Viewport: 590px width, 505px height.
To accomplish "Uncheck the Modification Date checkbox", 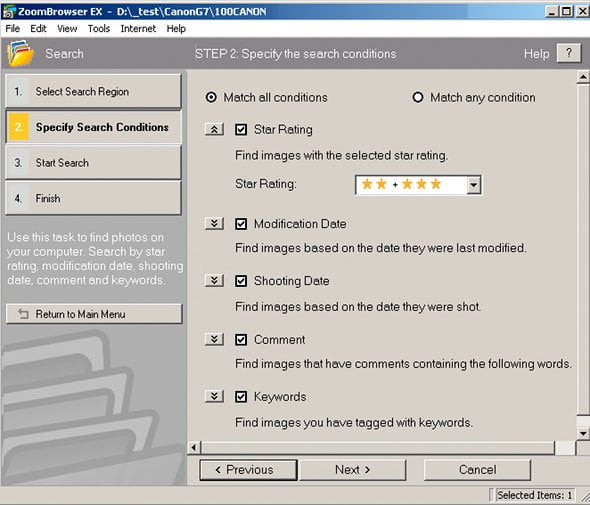I will pyautogui.click(x=241, y=224).
